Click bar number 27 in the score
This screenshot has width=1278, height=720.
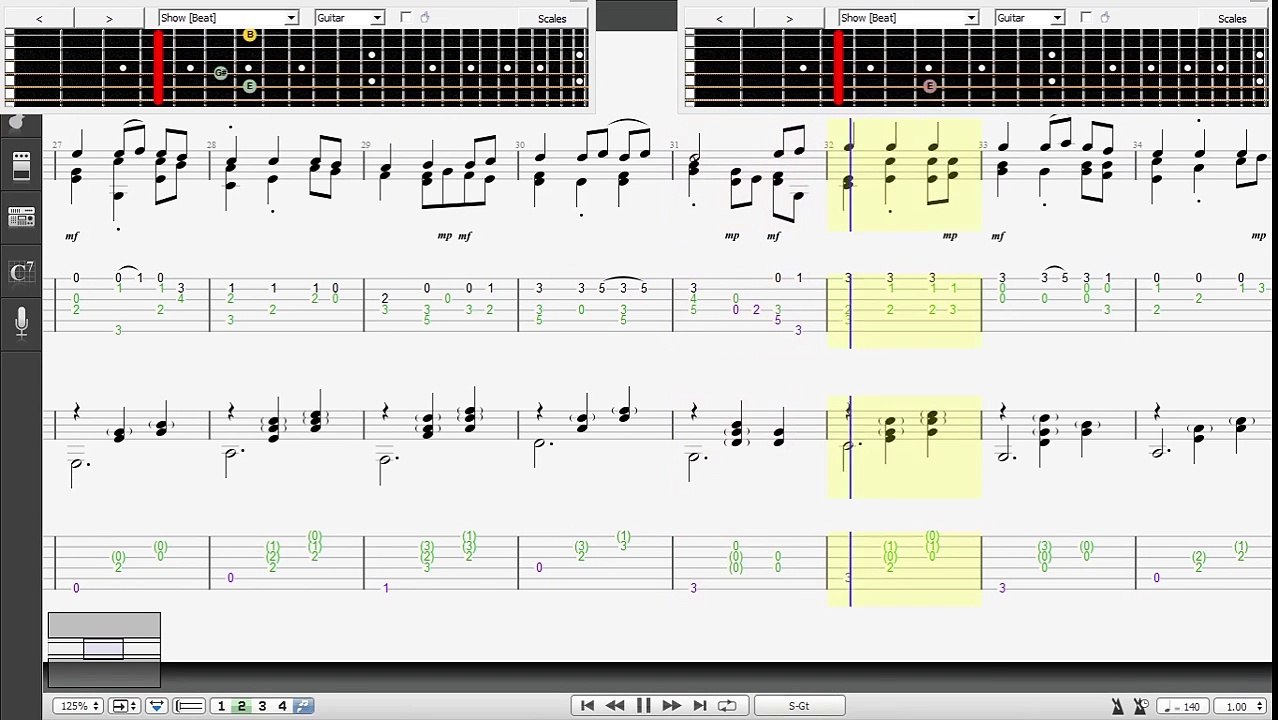57,145
